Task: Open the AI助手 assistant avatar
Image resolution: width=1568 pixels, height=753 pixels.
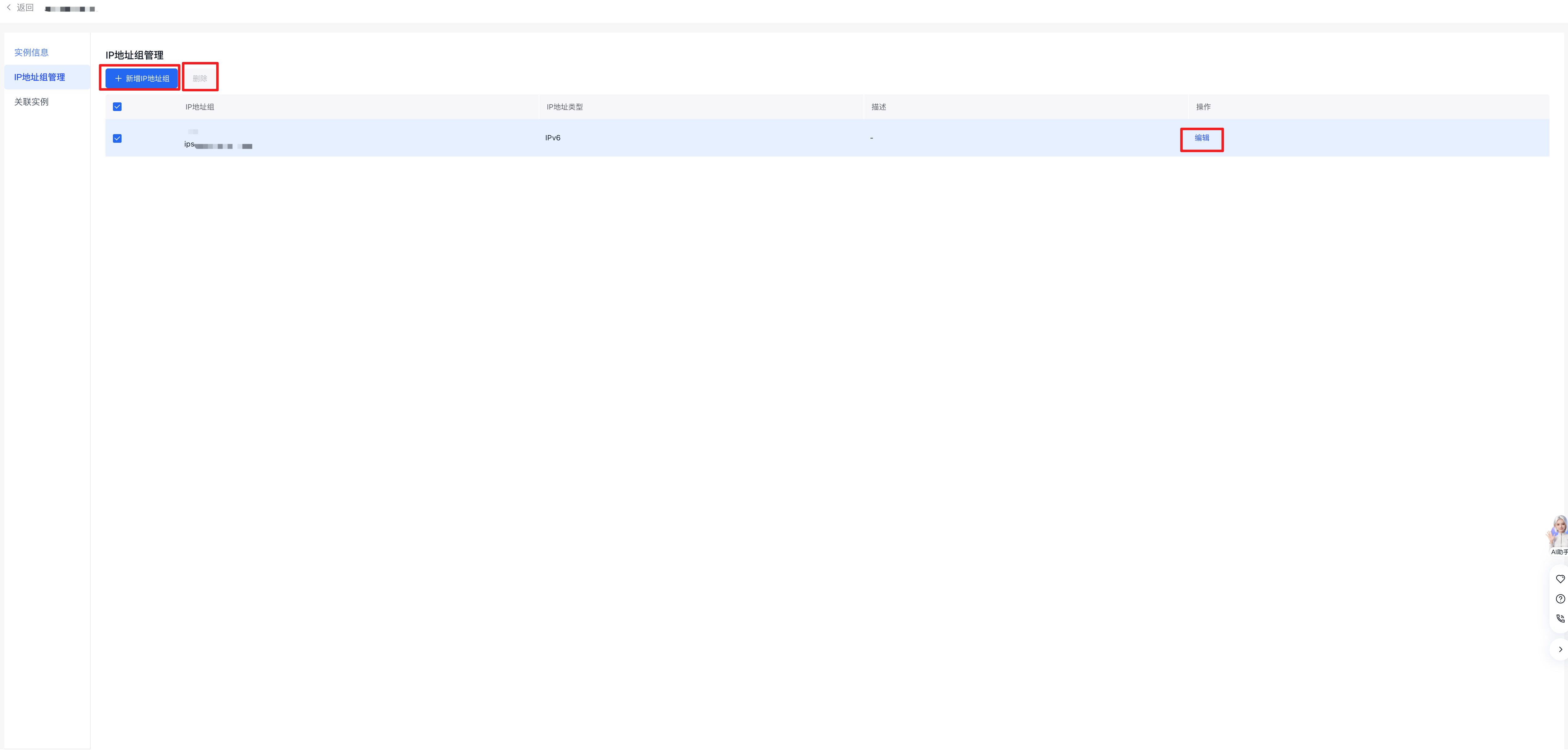Action: tap(1559, 535)
